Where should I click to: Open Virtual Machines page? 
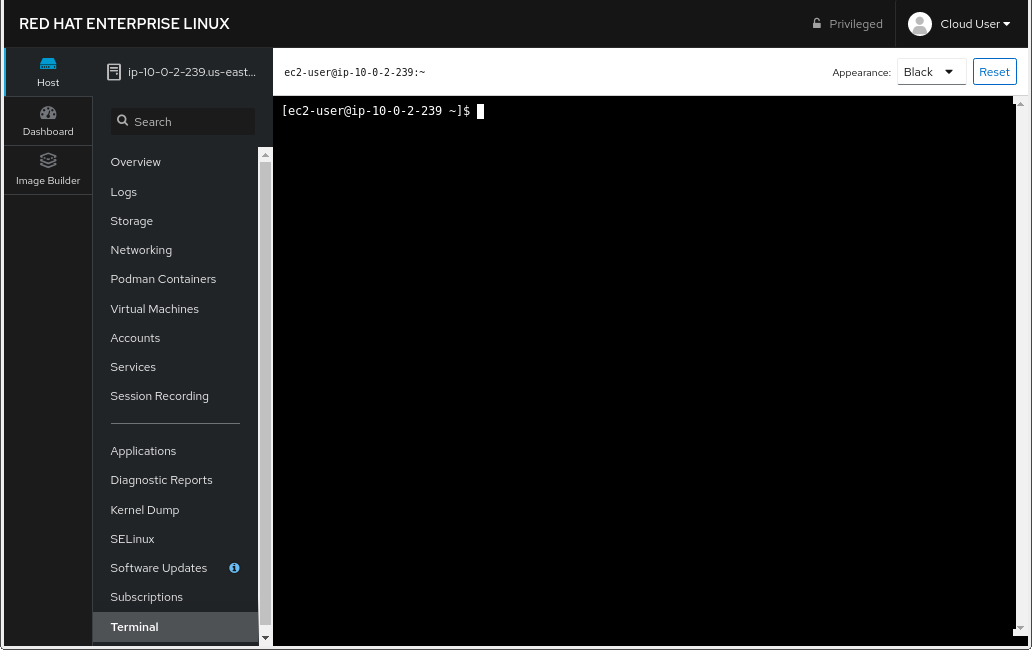[155, 309]
